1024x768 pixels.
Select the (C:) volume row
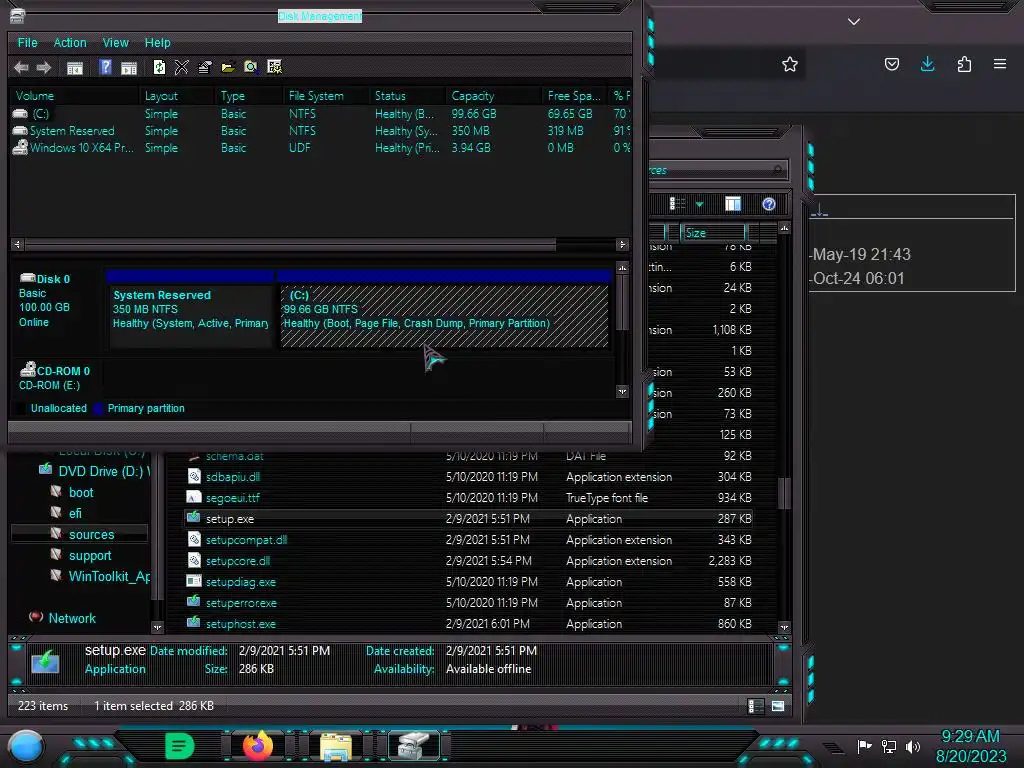(x=320, y=114)
